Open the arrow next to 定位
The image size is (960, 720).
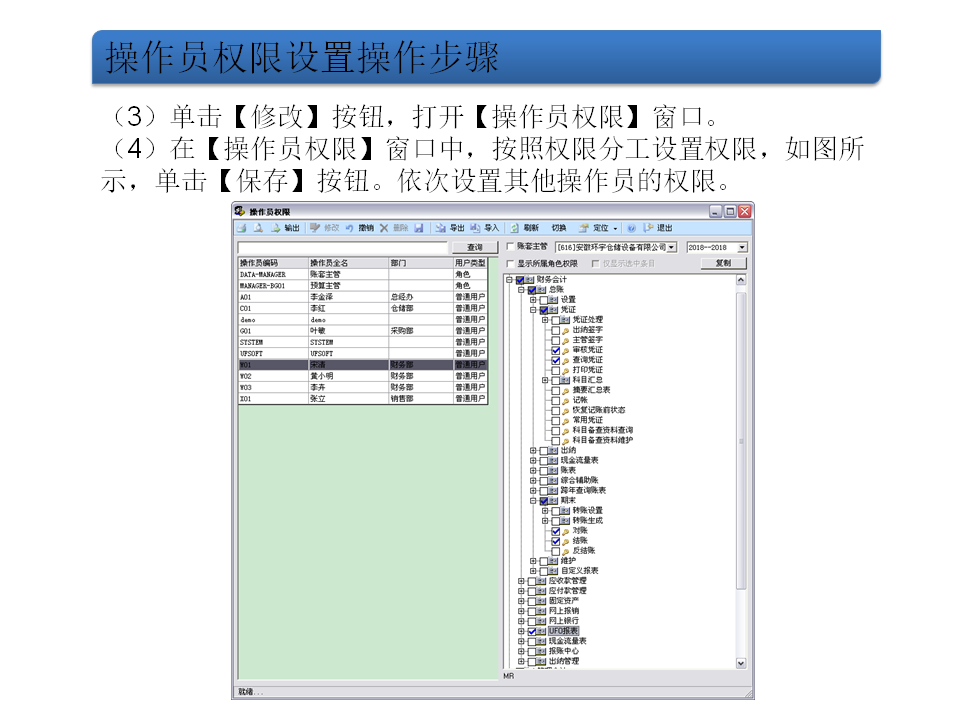(x=615, y=229)
